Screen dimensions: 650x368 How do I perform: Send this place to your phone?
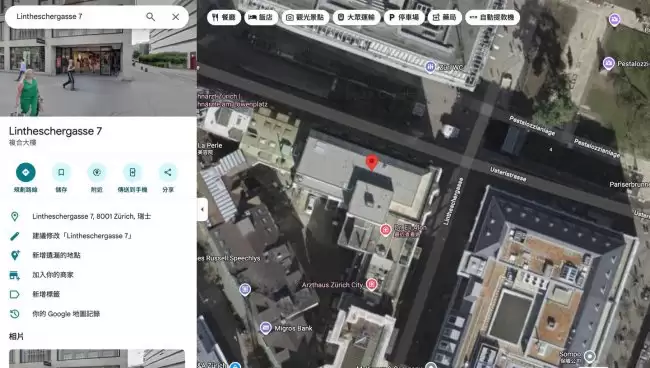(132, 172)
